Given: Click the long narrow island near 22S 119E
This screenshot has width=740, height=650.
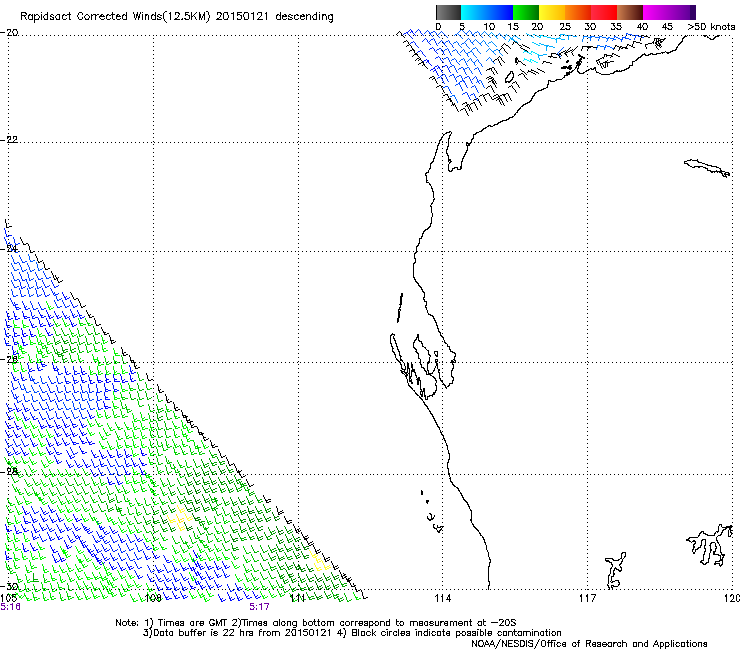Looking at the screenshot, I should tap(707, 168).
